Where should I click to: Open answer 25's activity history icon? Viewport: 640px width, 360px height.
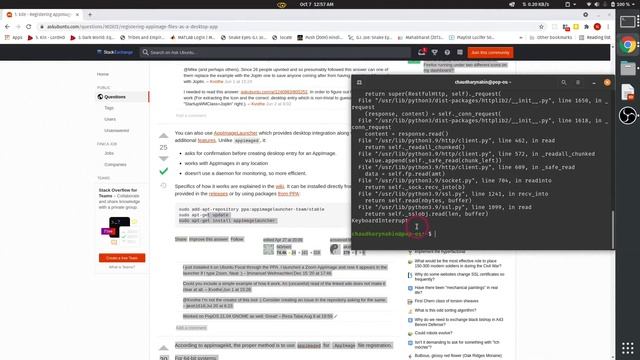pyautogui.click(x=163, y=186)
